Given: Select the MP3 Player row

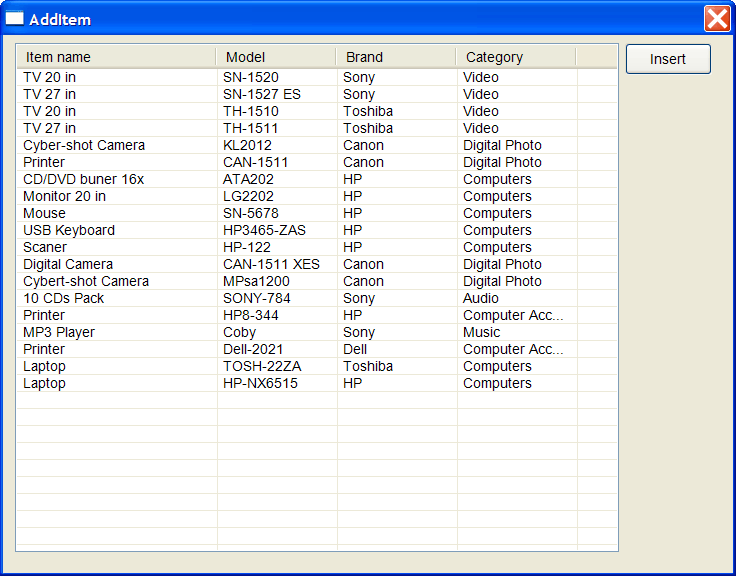Looking at the screenshot, I should 317,332.
